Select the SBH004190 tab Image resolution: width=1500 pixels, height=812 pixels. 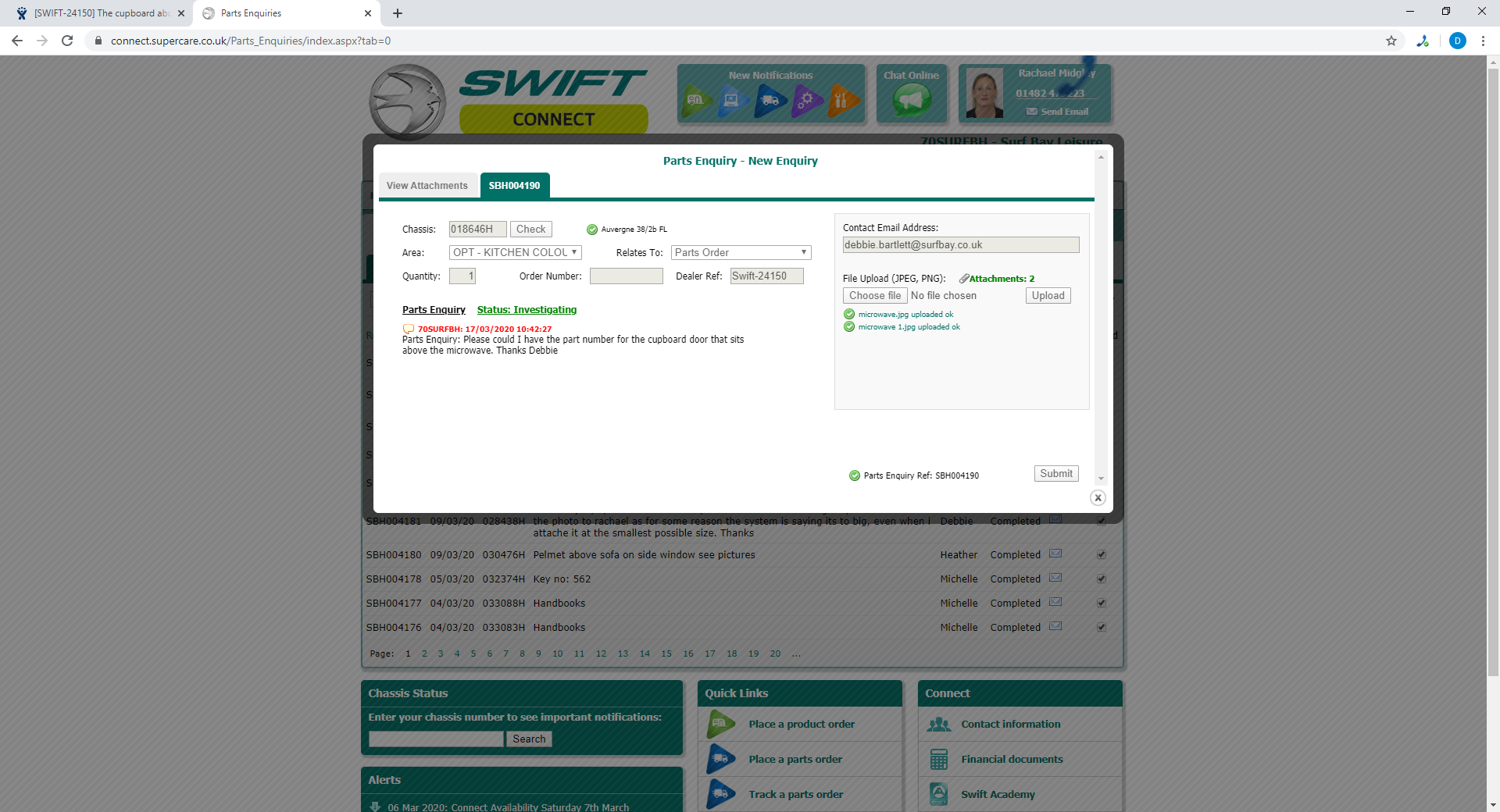point(515,186)
